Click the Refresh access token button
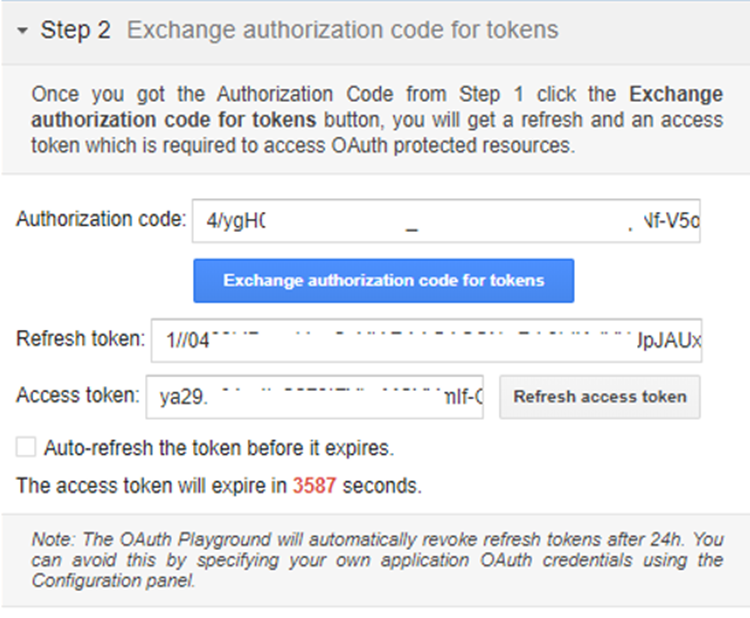Viewport: 750px width, 618px height. pos(599,397)
